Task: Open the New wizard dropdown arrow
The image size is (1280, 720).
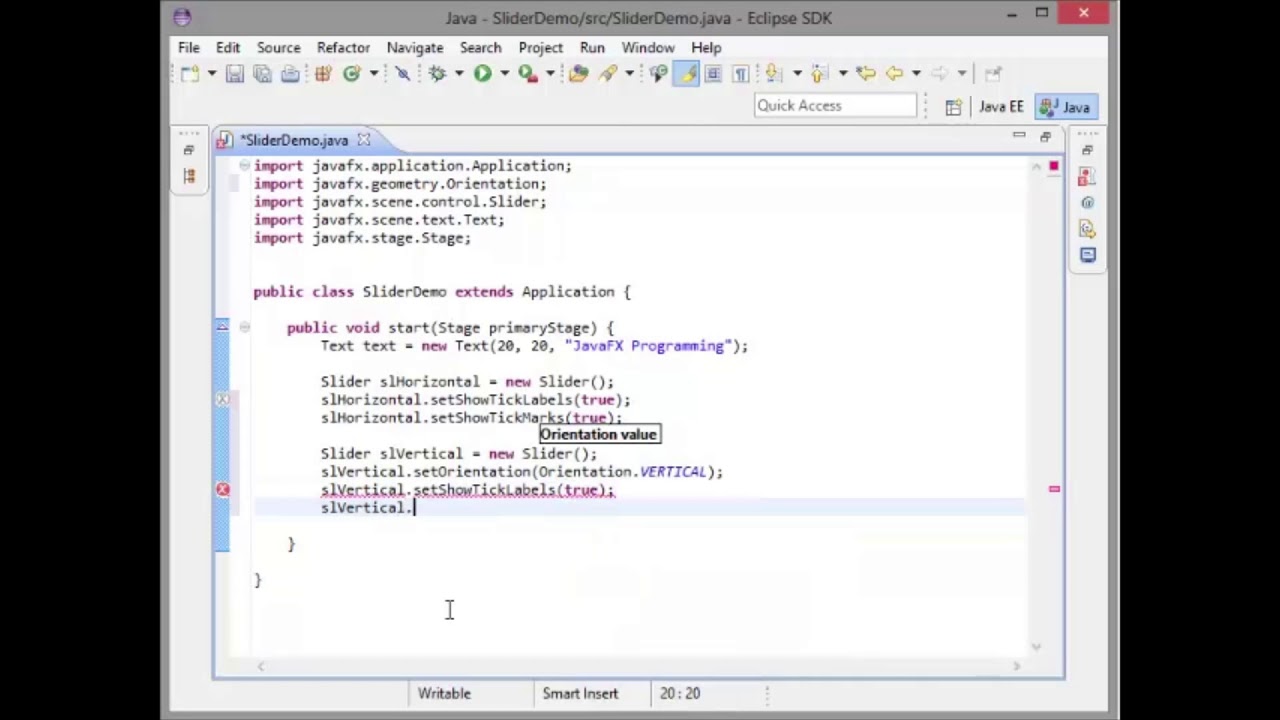Action: tap(211, 73)
